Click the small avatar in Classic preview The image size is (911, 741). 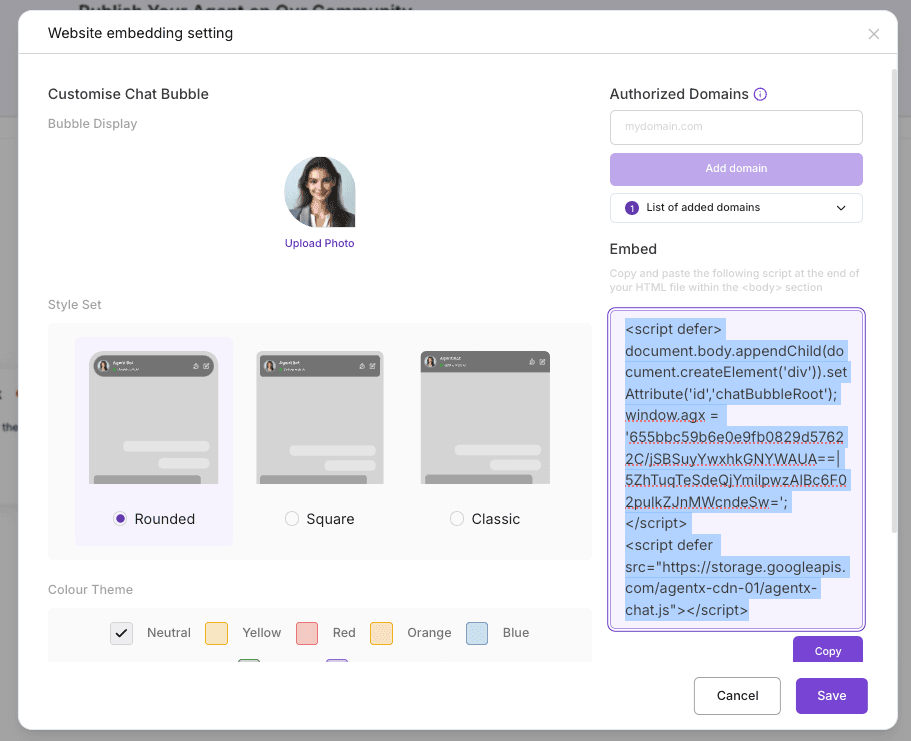tap(431, 361)
